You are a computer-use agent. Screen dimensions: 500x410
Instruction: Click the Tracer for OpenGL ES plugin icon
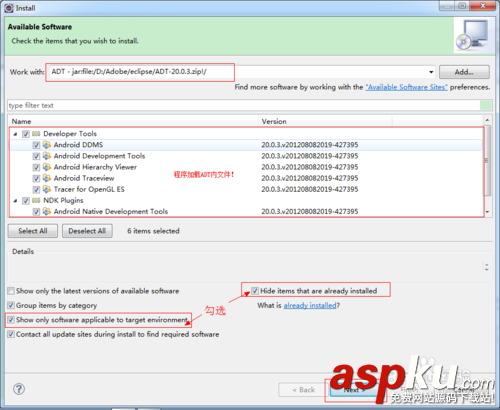(47, 189)
